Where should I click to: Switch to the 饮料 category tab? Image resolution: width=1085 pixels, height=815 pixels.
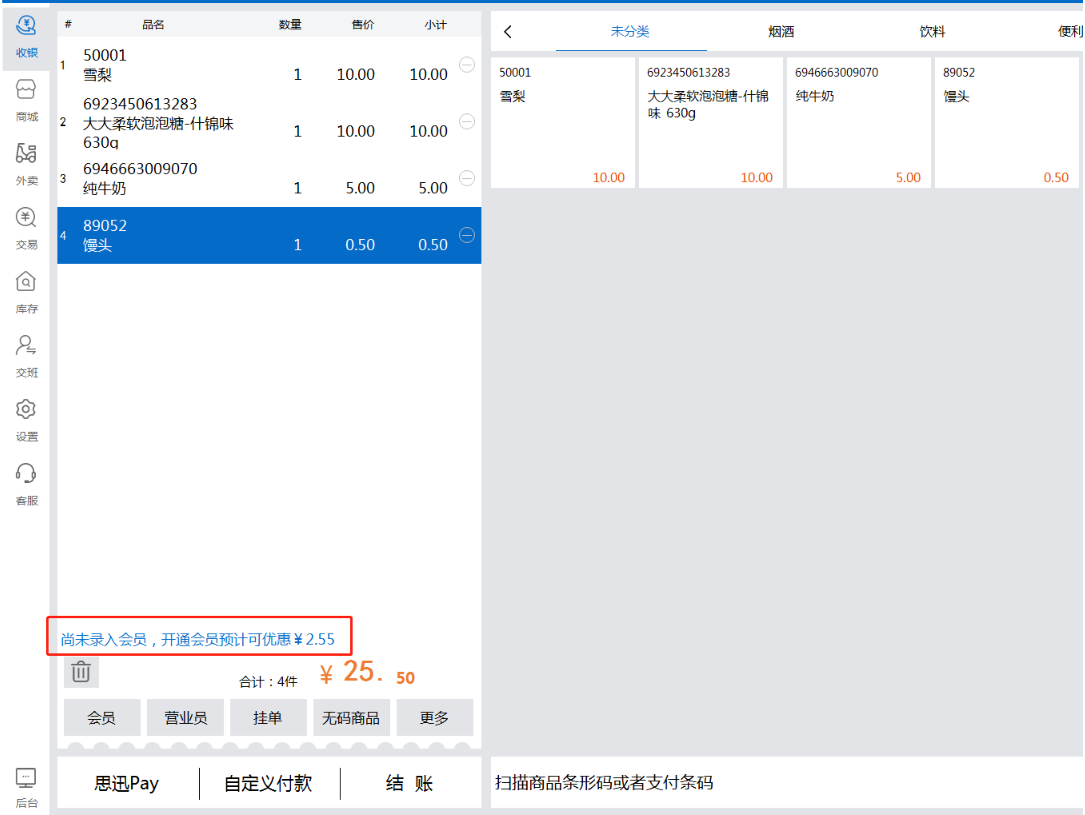(932, 32)
